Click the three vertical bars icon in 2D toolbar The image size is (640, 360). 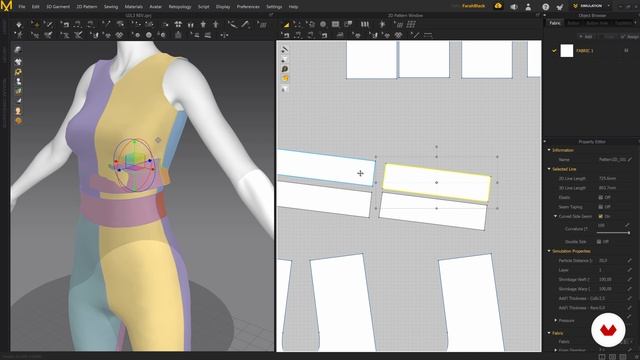(364, 24)
